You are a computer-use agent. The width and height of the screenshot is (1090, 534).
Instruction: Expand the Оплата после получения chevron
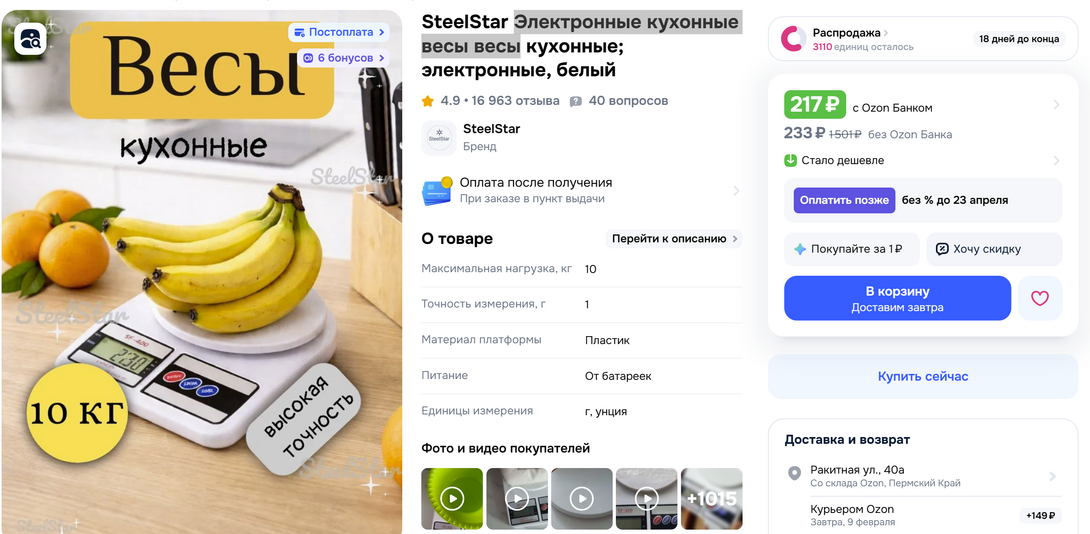pyautogui.click(x=736, y=191)
